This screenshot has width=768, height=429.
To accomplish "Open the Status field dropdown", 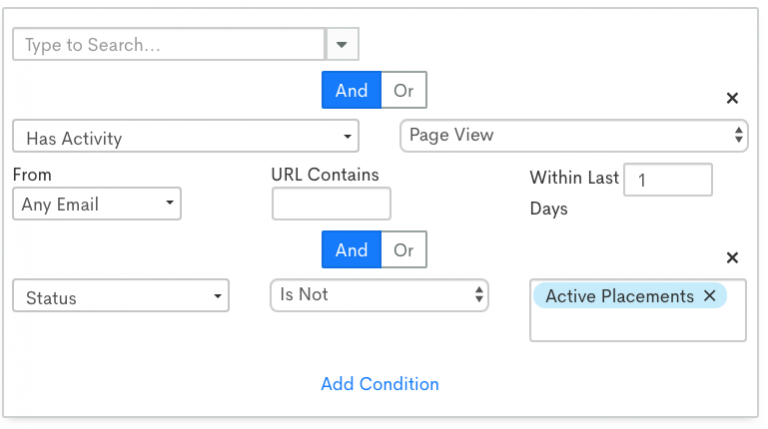I will click(x=120, y=296).
